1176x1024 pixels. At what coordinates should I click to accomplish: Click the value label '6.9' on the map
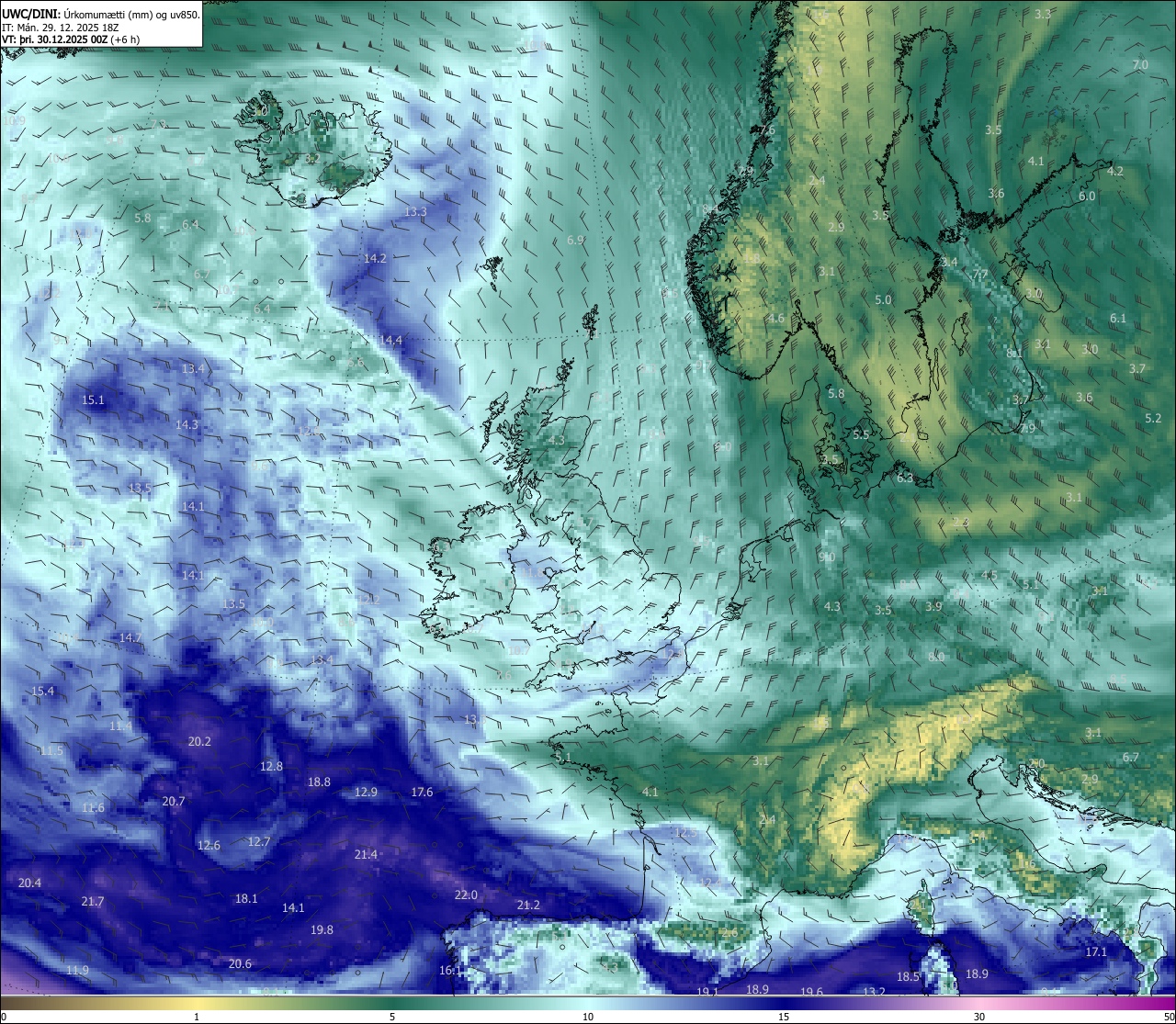(576, 241)
